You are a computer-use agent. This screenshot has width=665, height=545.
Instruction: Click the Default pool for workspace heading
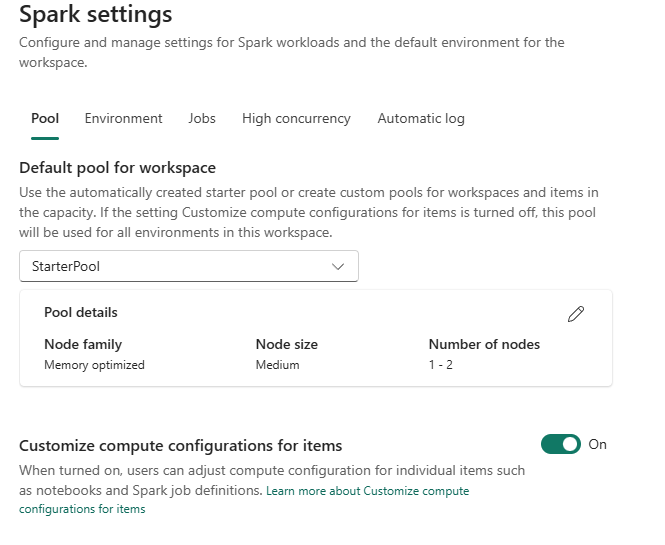117,168
